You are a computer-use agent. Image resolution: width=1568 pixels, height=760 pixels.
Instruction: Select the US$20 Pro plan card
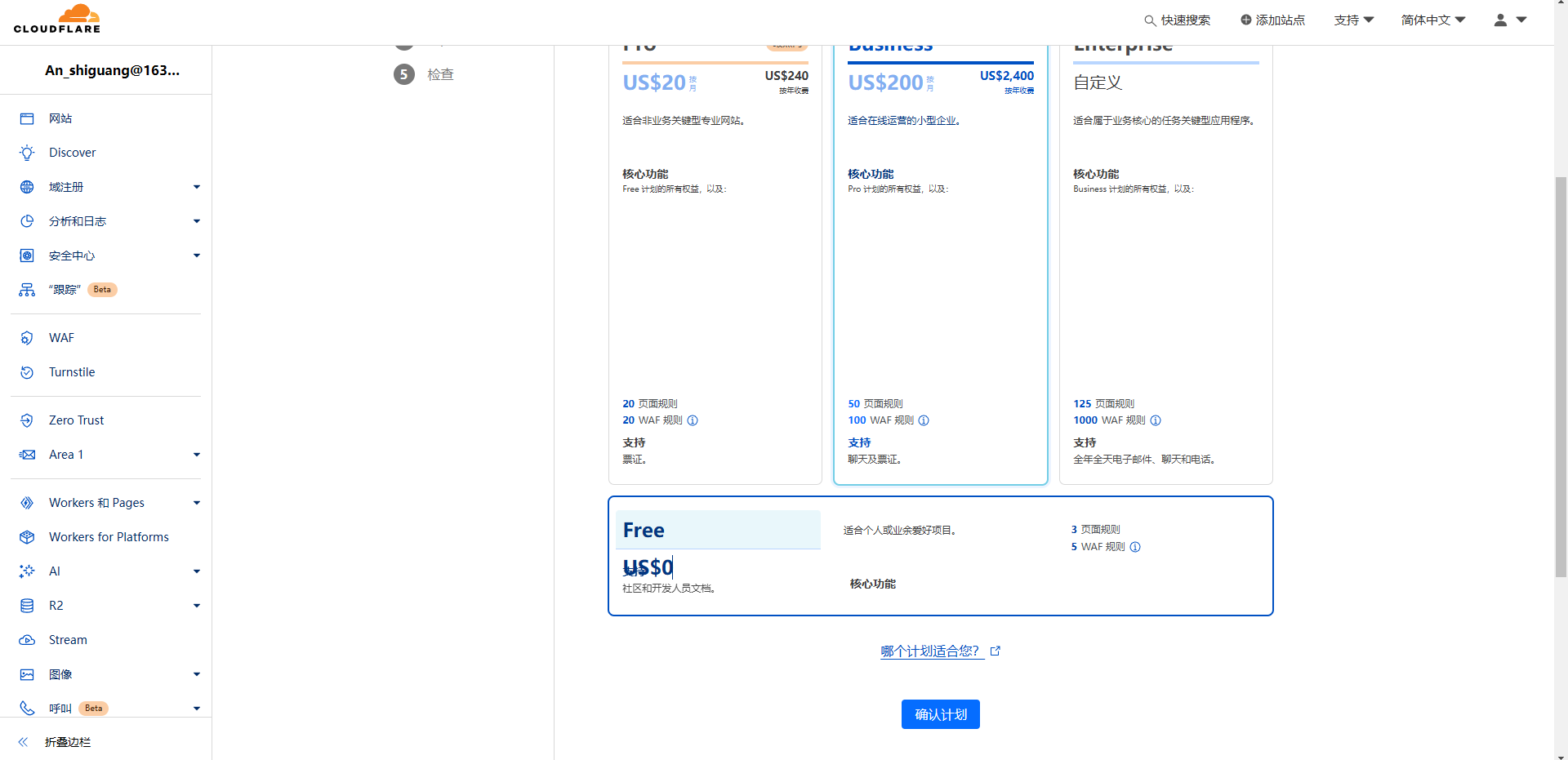pos(715,264)
